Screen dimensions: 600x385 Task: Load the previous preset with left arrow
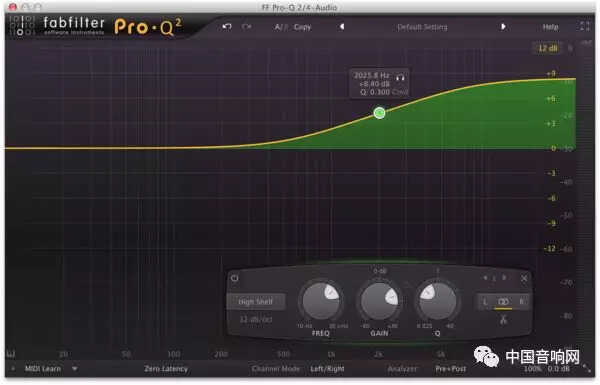(342, 27)
